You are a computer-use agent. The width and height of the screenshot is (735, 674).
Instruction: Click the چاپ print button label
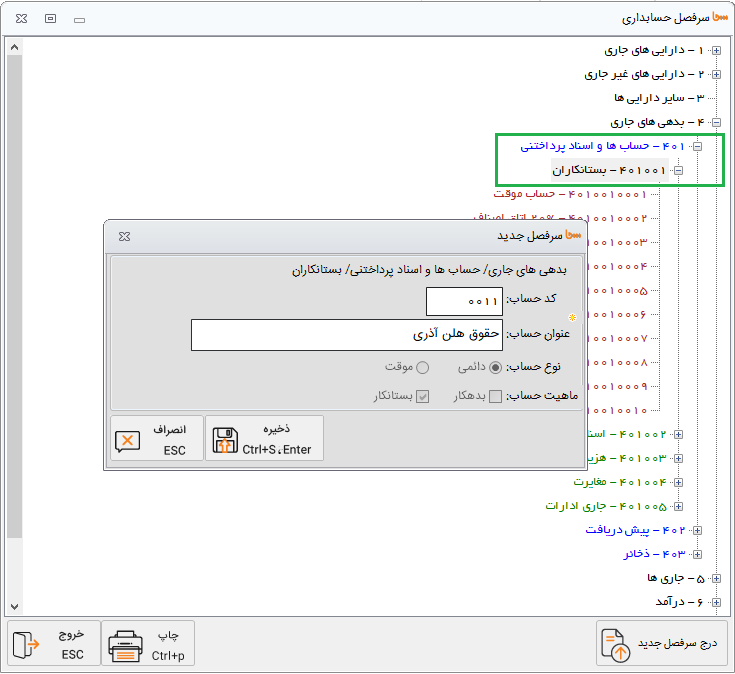[x=168, y=636]
